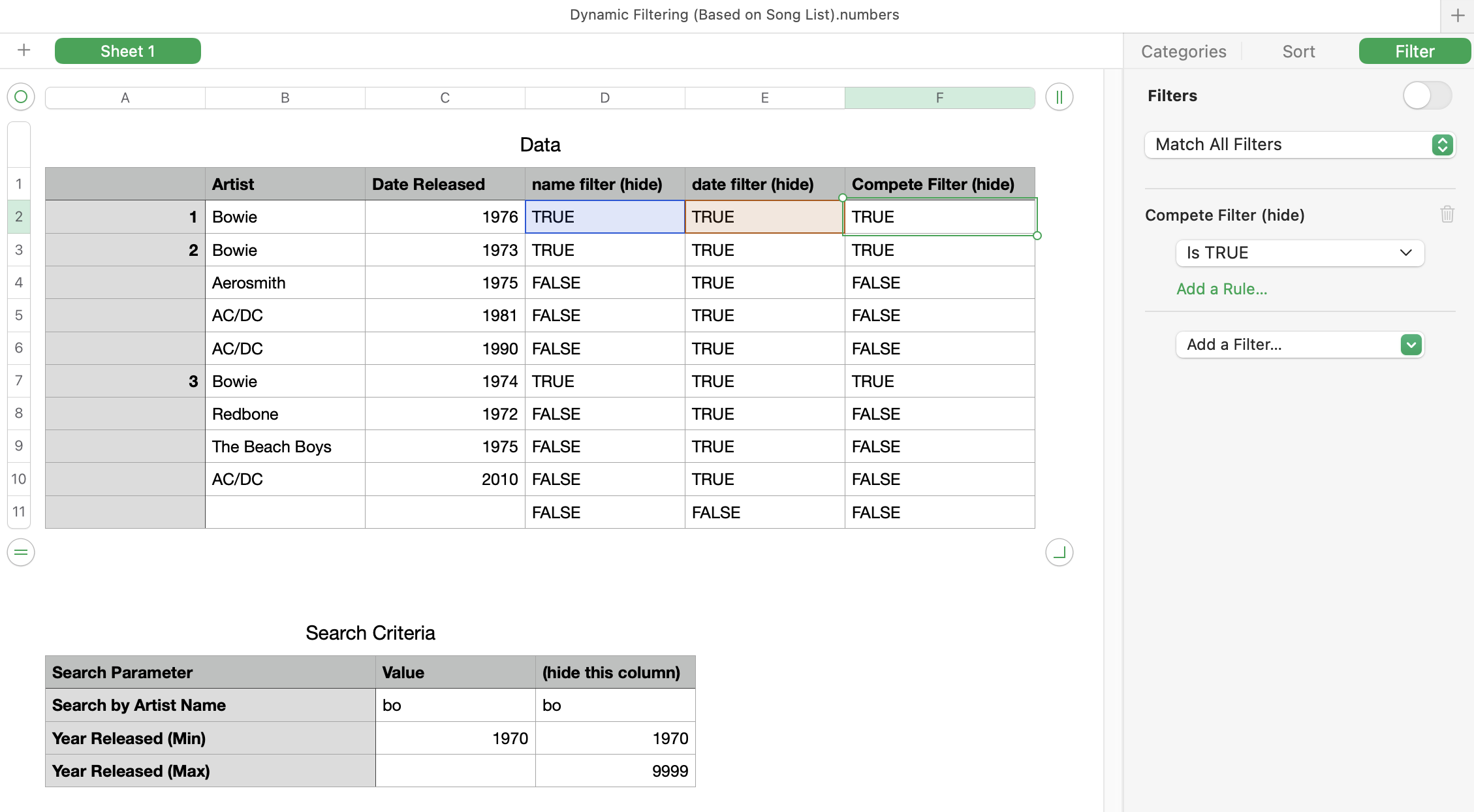The height and width of the screenshot is (812, 1474).
Task: Click the add columns handle icon
Action: coord(1059,97)
